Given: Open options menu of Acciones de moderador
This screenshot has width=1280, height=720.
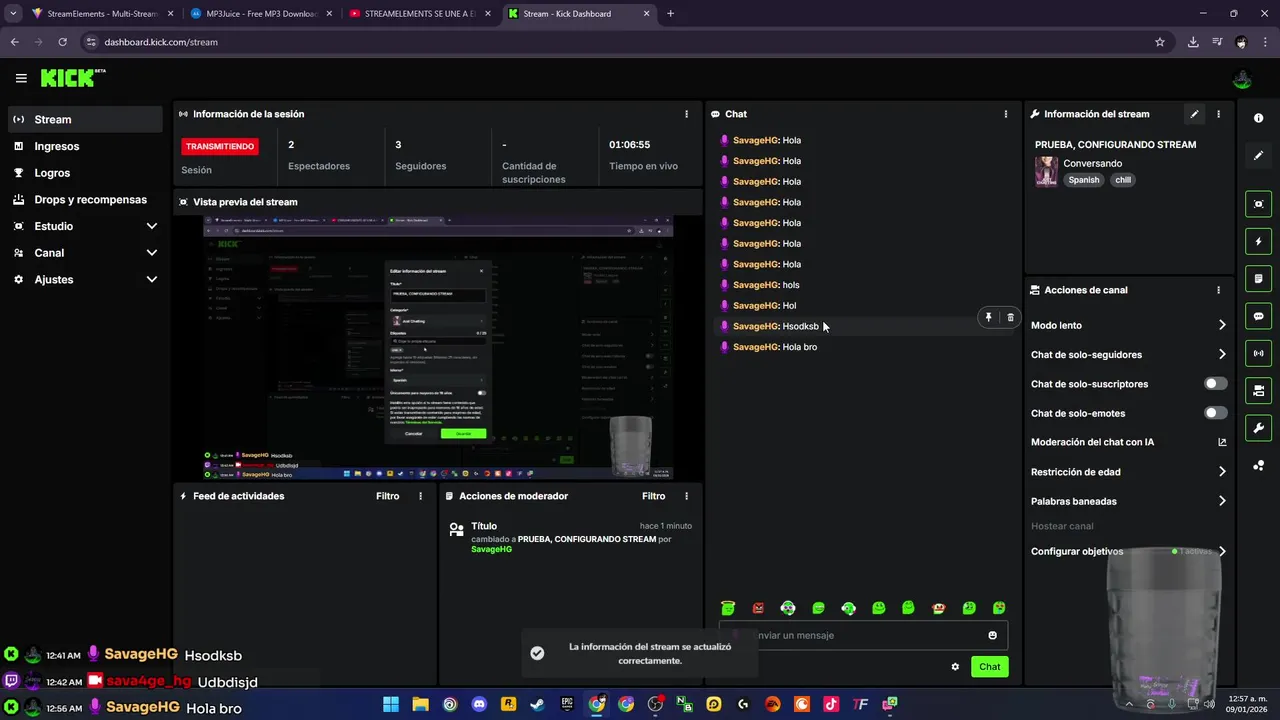Looking at the screenshot, I should click(686, 496).
